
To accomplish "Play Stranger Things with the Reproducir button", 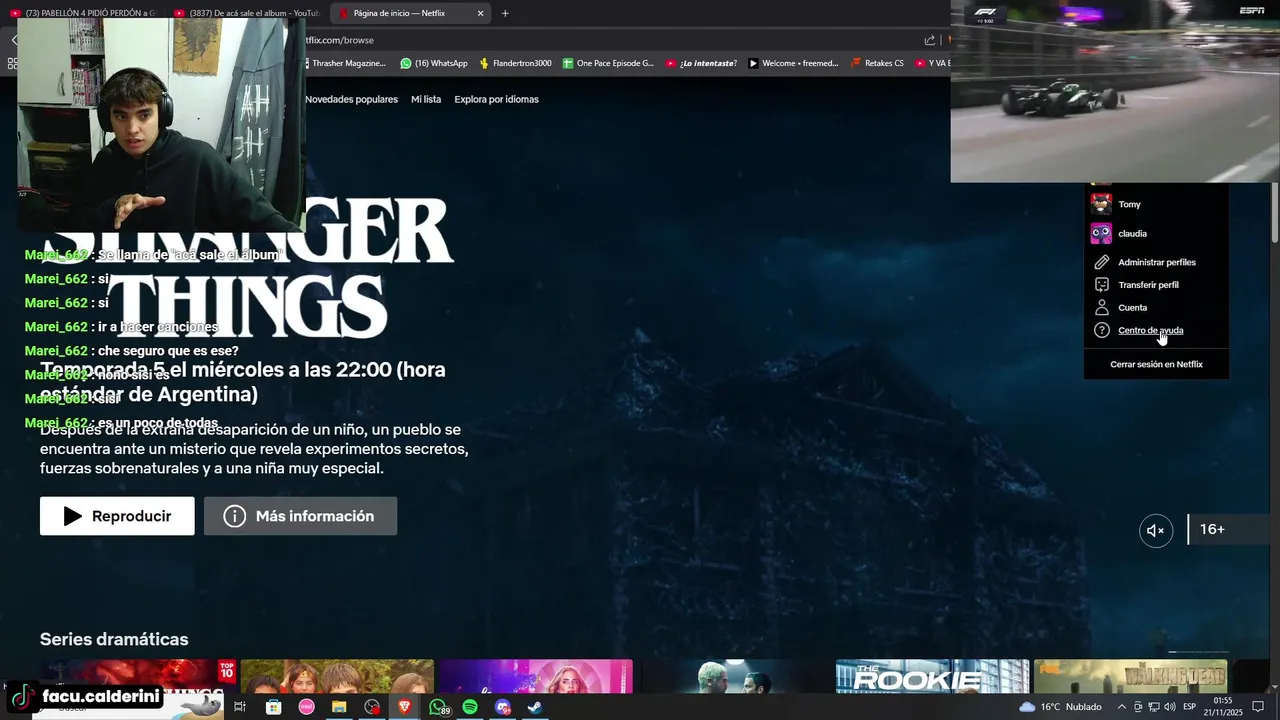I will coord(117,516).
